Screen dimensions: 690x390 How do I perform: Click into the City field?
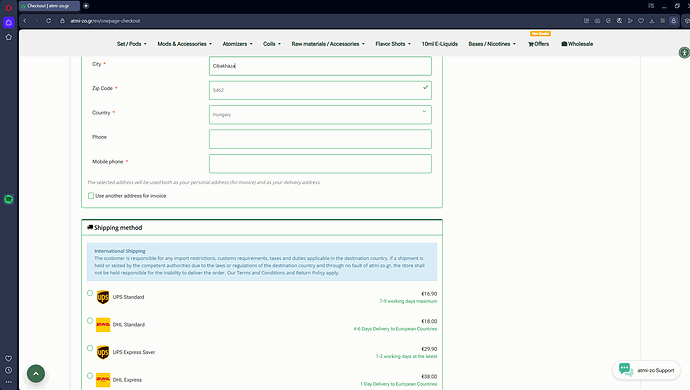(320, 66)
